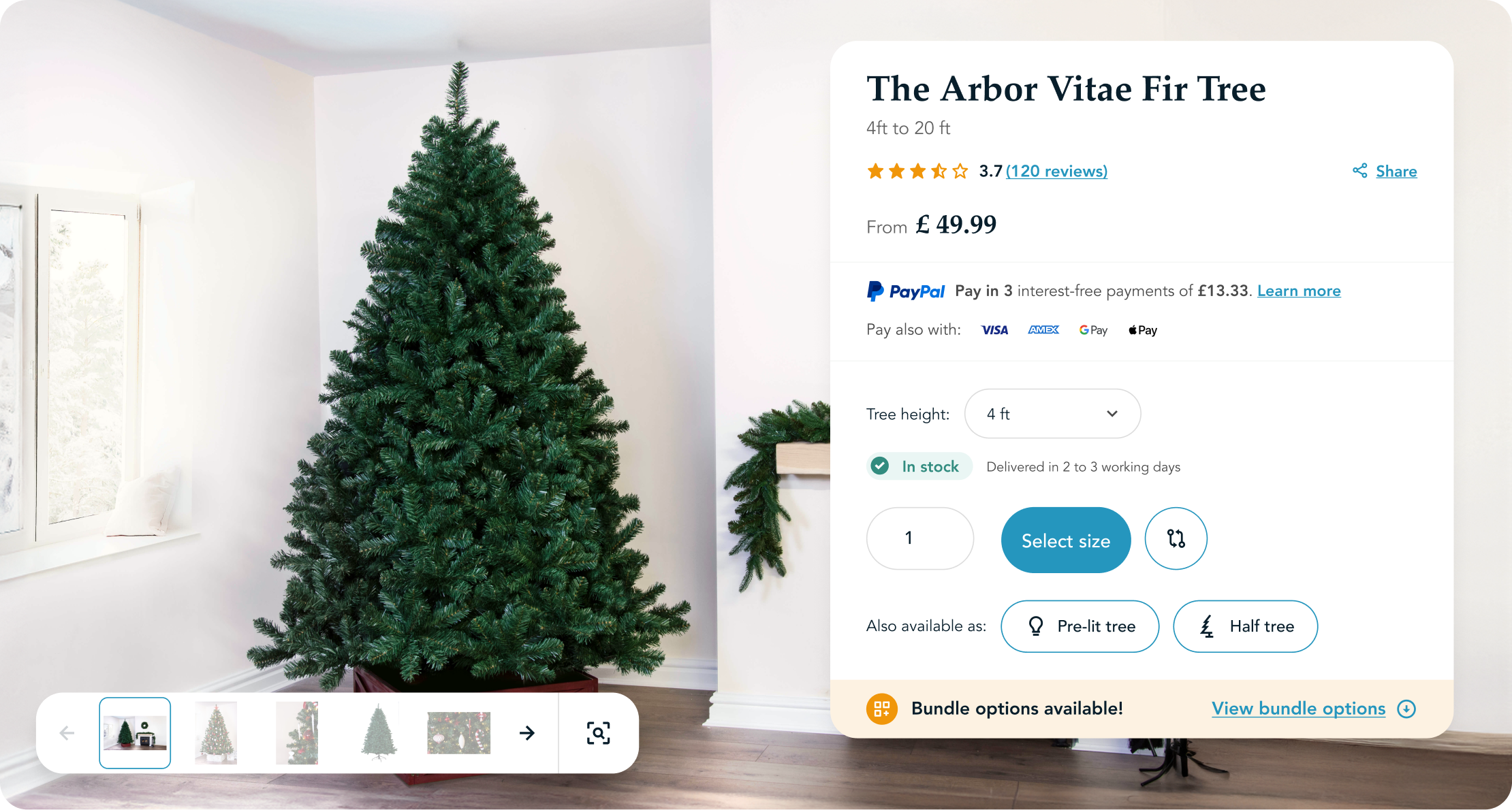Go to previous gallery image arrow
This screenshot has width=1512, height=810.
pos(67,733)
